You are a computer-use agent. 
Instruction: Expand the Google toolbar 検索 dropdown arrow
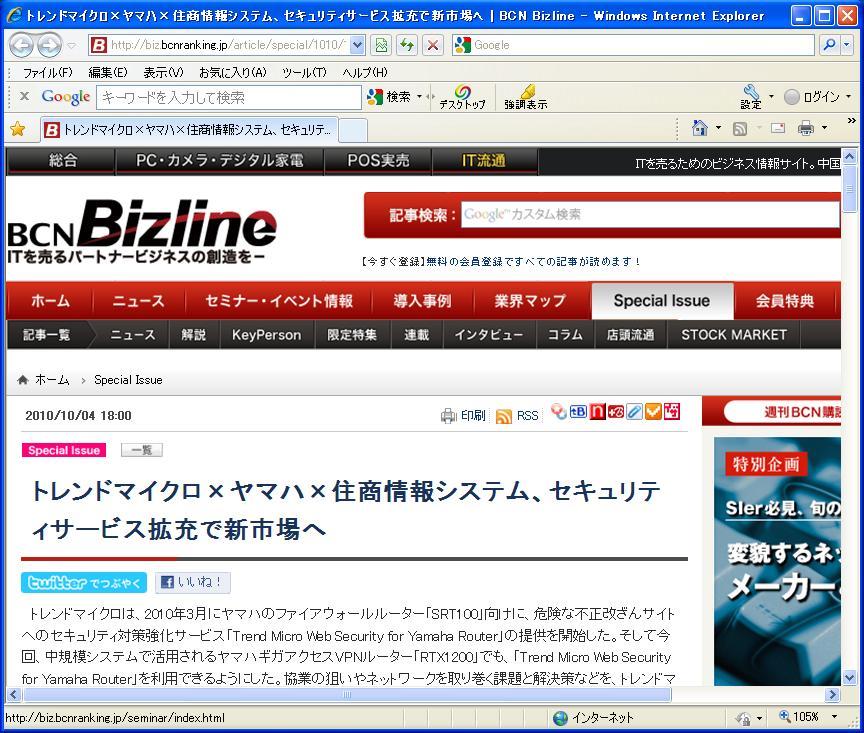pos(420,96)
